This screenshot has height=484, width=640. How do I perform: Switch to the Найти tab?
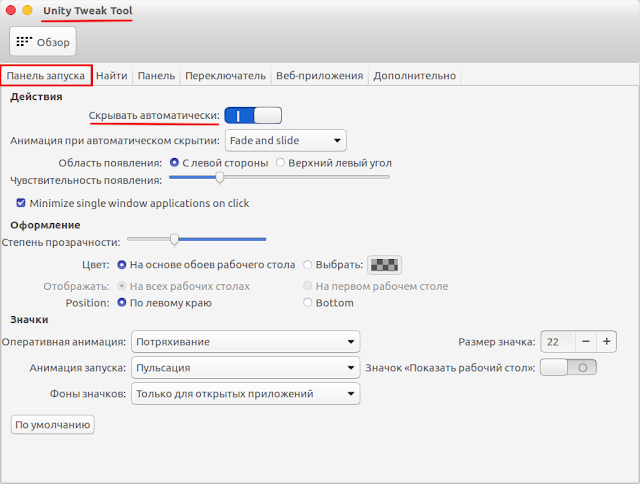point(112,75)
